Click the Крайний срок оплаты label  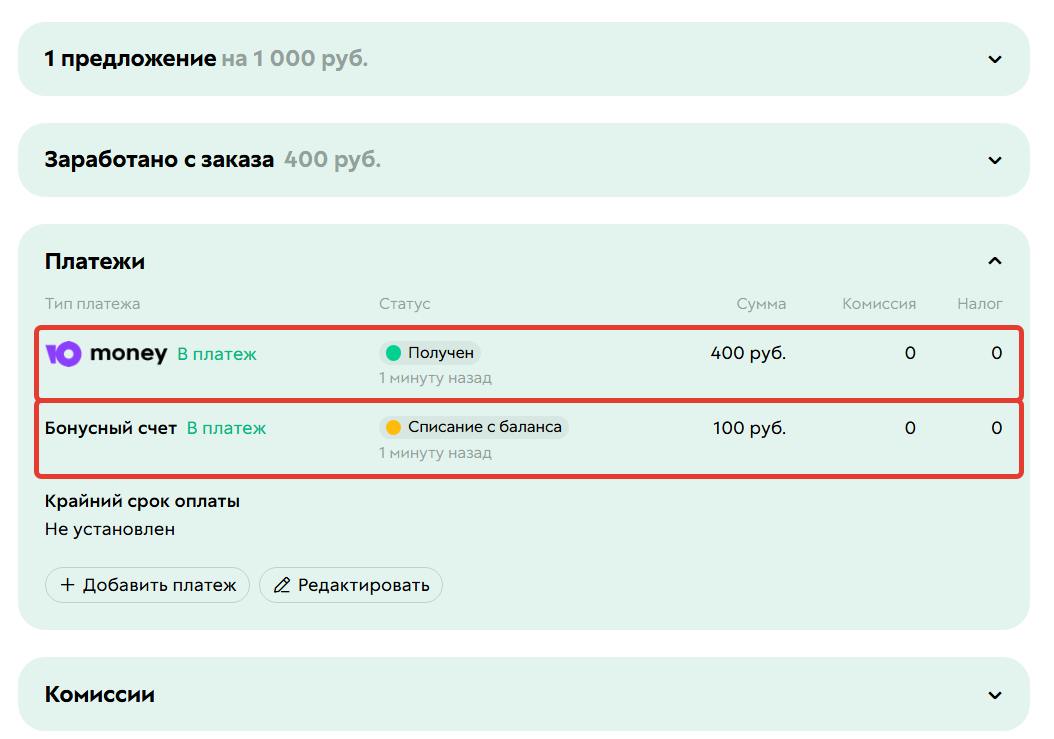coord(143,502)
